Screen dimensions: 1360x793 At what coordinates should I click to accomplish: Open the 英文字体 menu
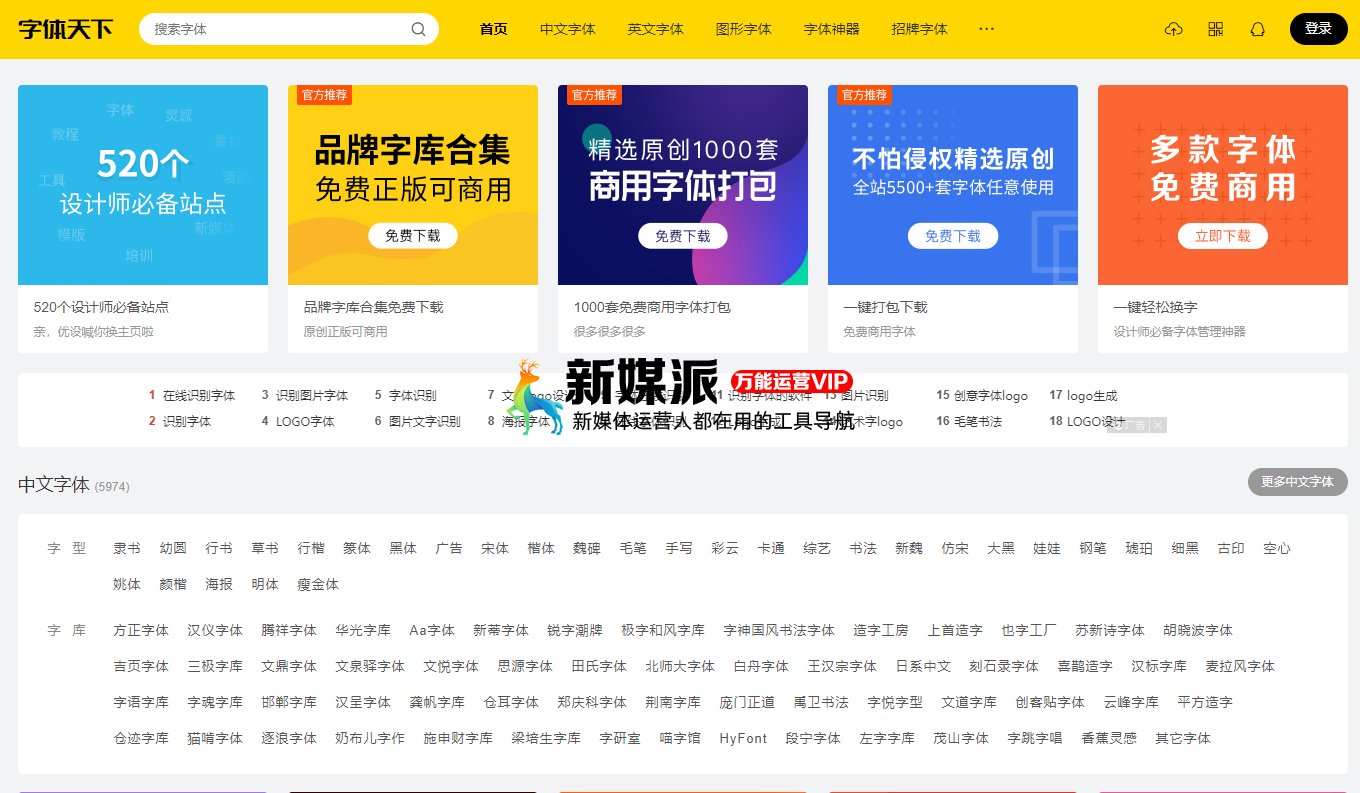(656, 29)
